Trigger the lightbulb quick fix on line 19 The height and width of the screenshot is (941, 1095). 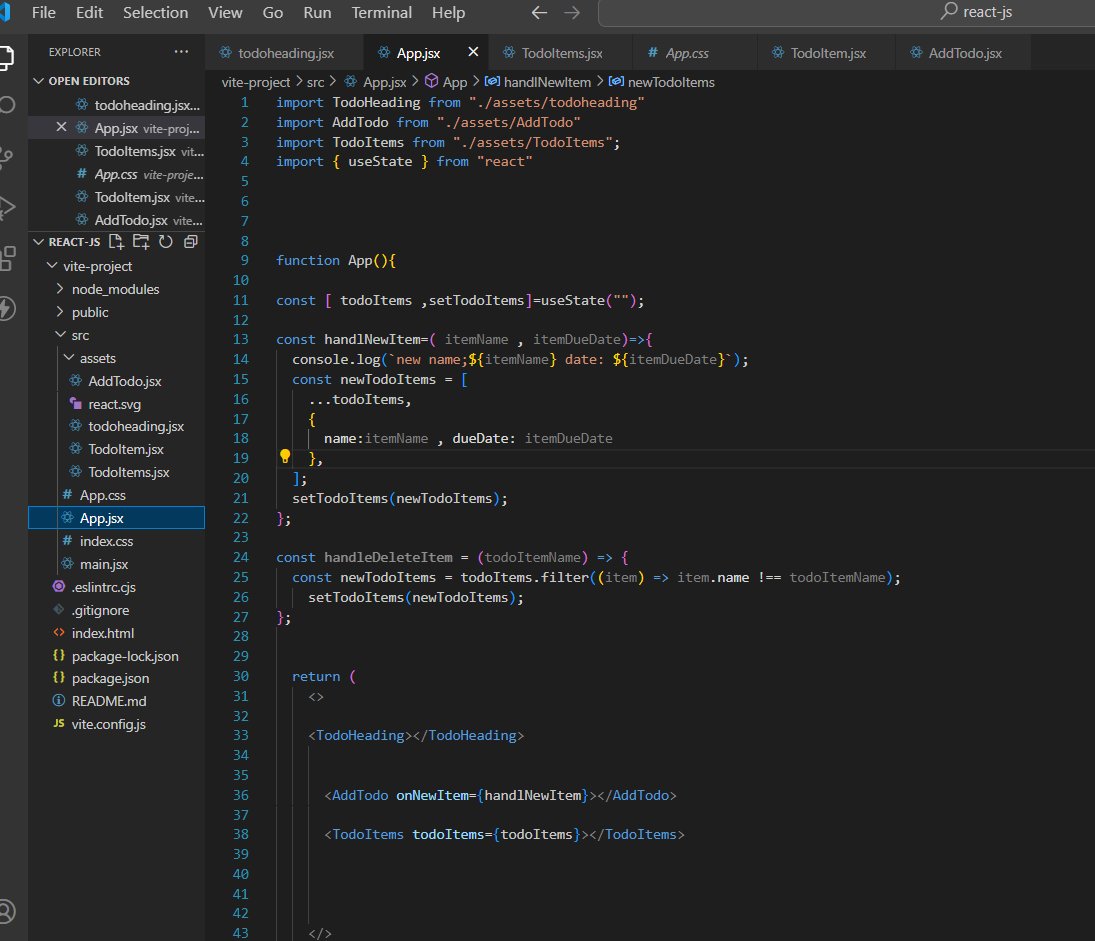pyautogui.click(x=284, y=457)
